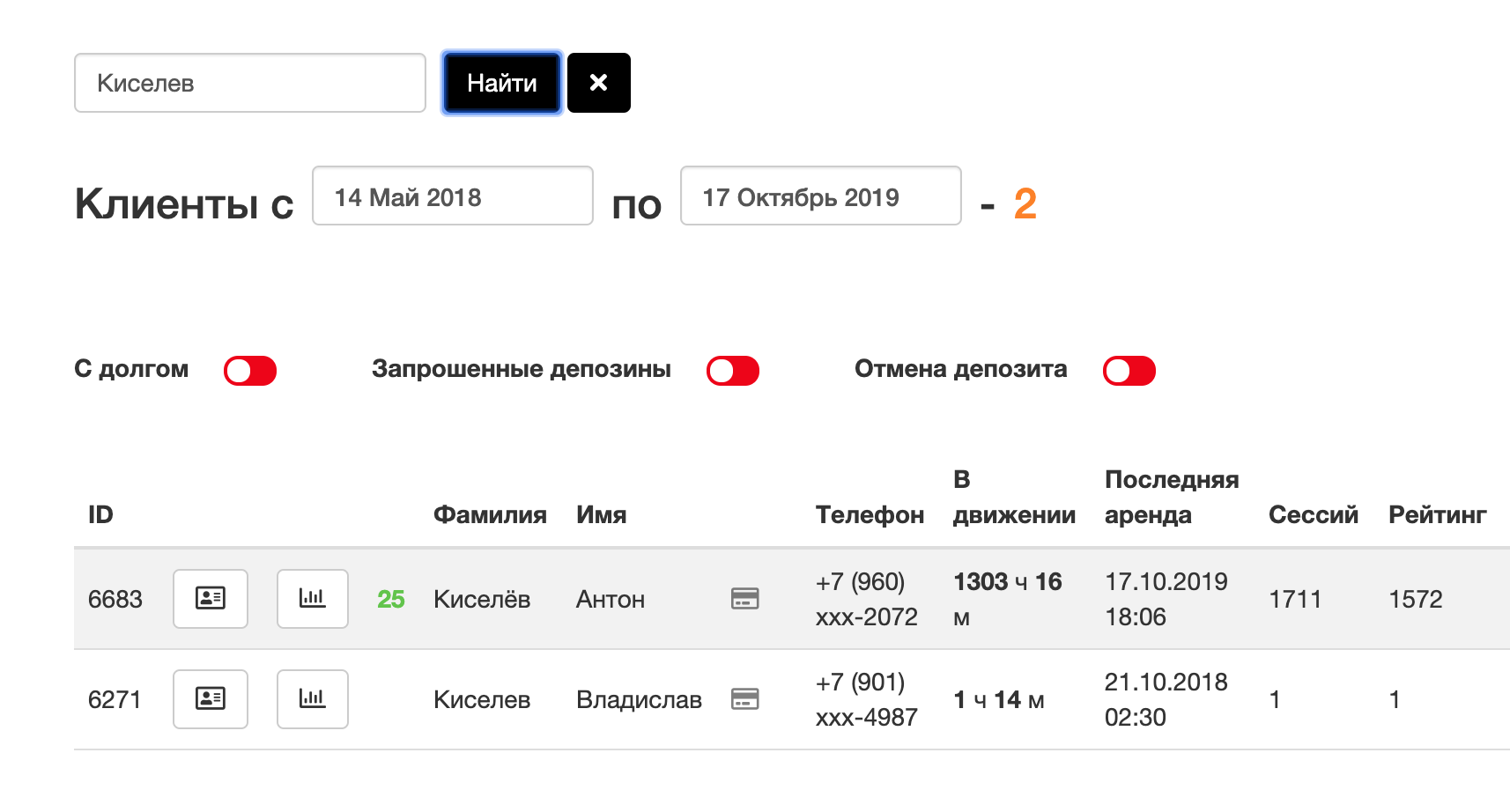
Task: Toggle Запрошенные депозины switch
Action: 733,371
